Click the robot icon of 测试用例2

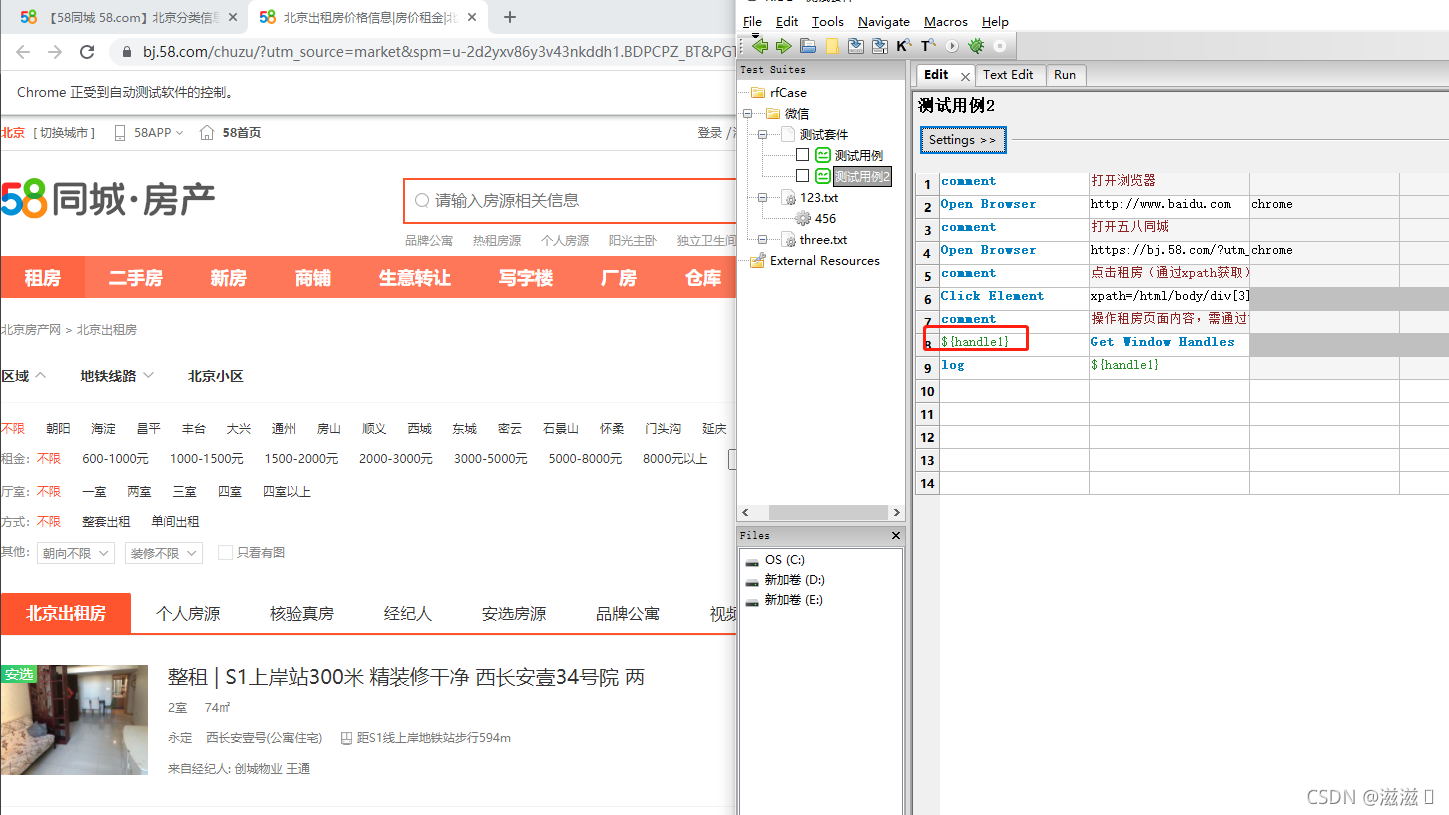tap(823, 176)
